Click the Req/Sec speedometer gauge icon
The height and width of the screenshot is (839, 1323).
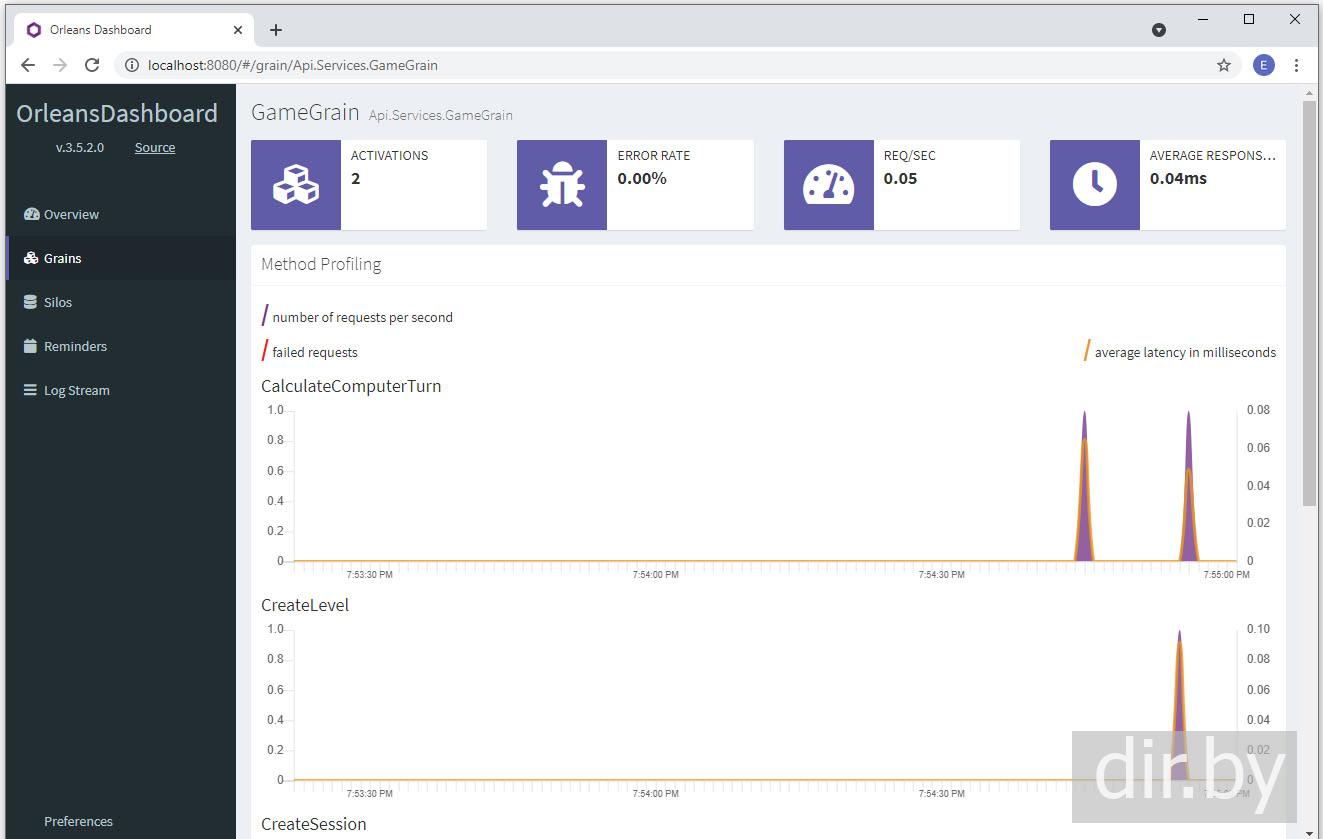pyautogui.click(x=828, y=185)
